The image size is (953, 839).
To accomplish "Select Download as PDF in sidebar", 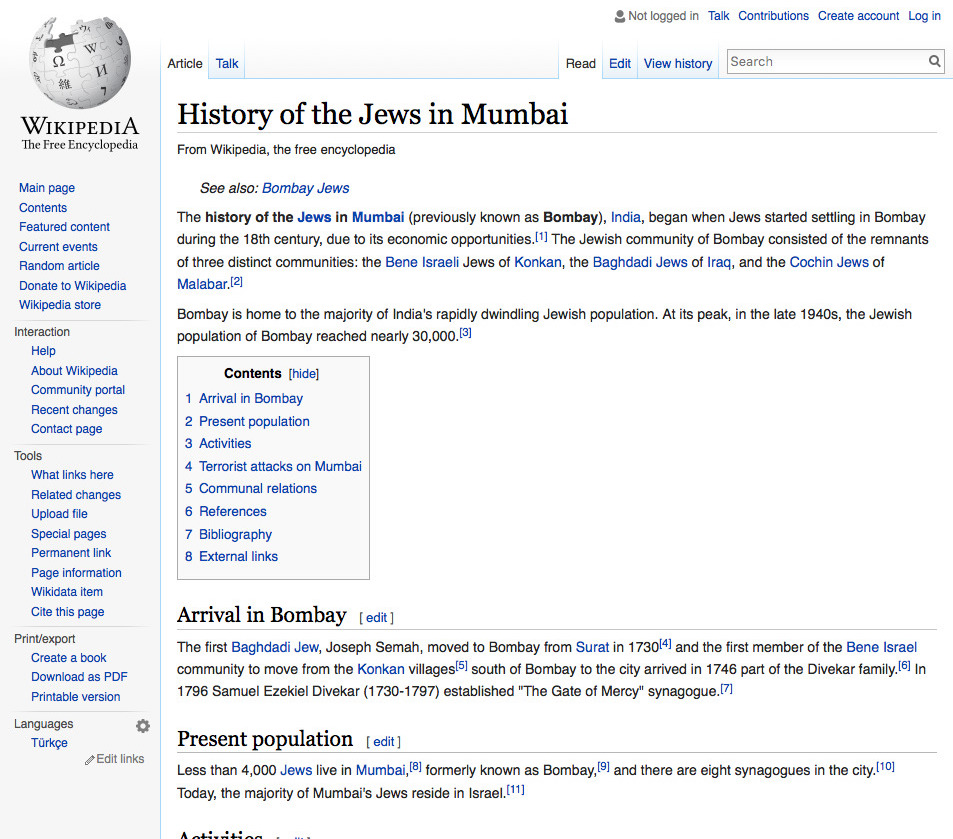I will 79,677.
